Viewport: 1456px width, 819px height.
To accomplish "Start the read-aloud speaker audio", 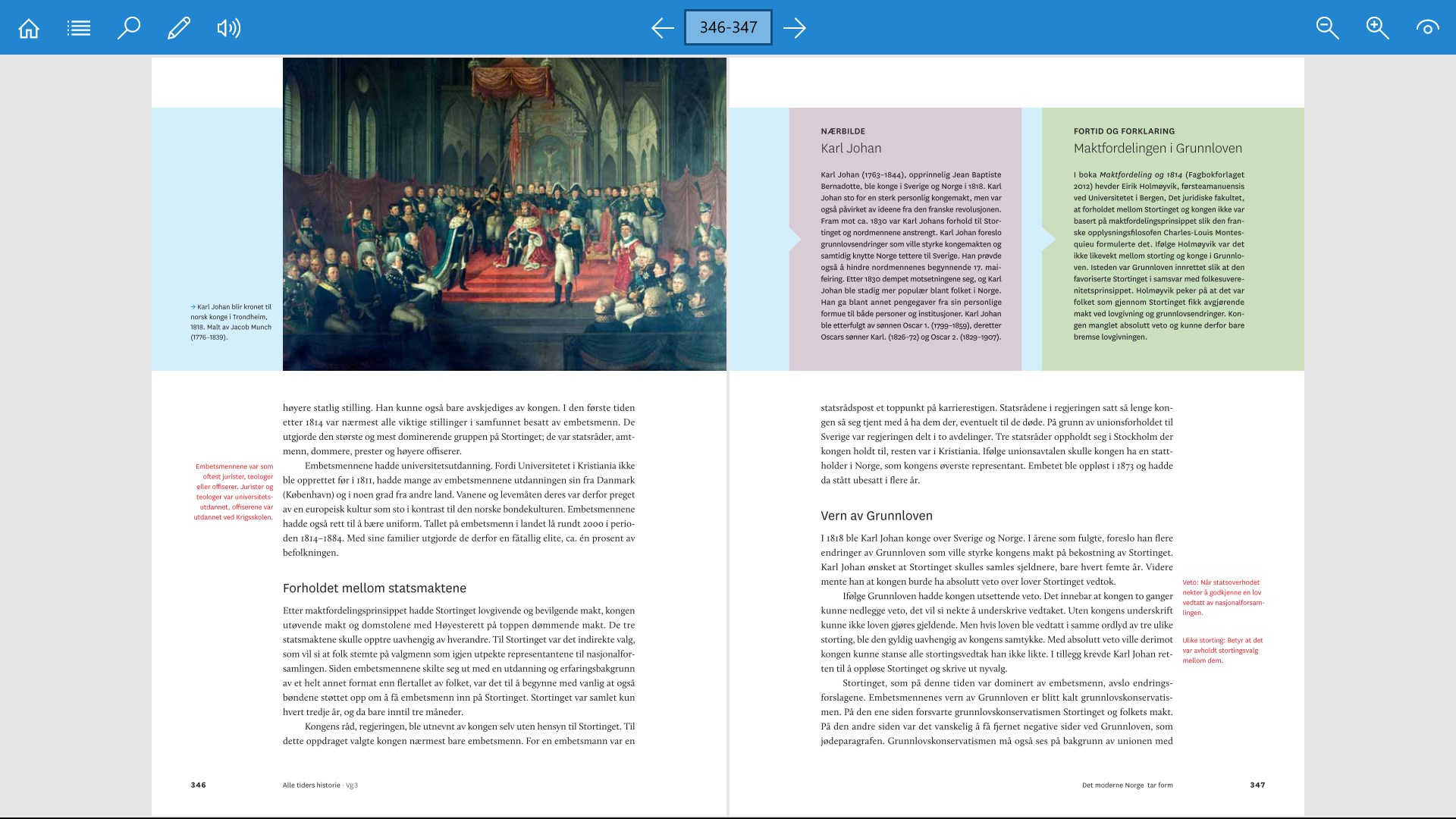I will click(228, 28).
